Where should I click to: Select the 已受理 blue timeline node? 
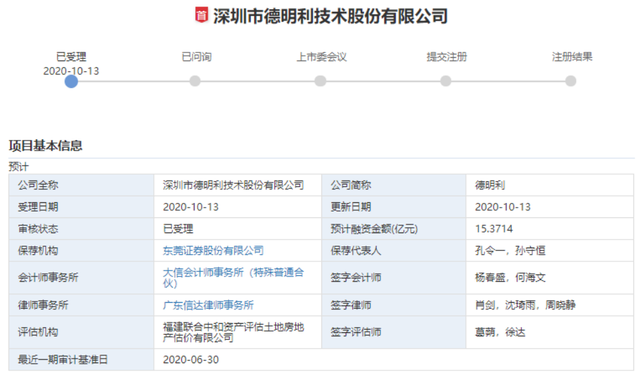tap(71, 81)
